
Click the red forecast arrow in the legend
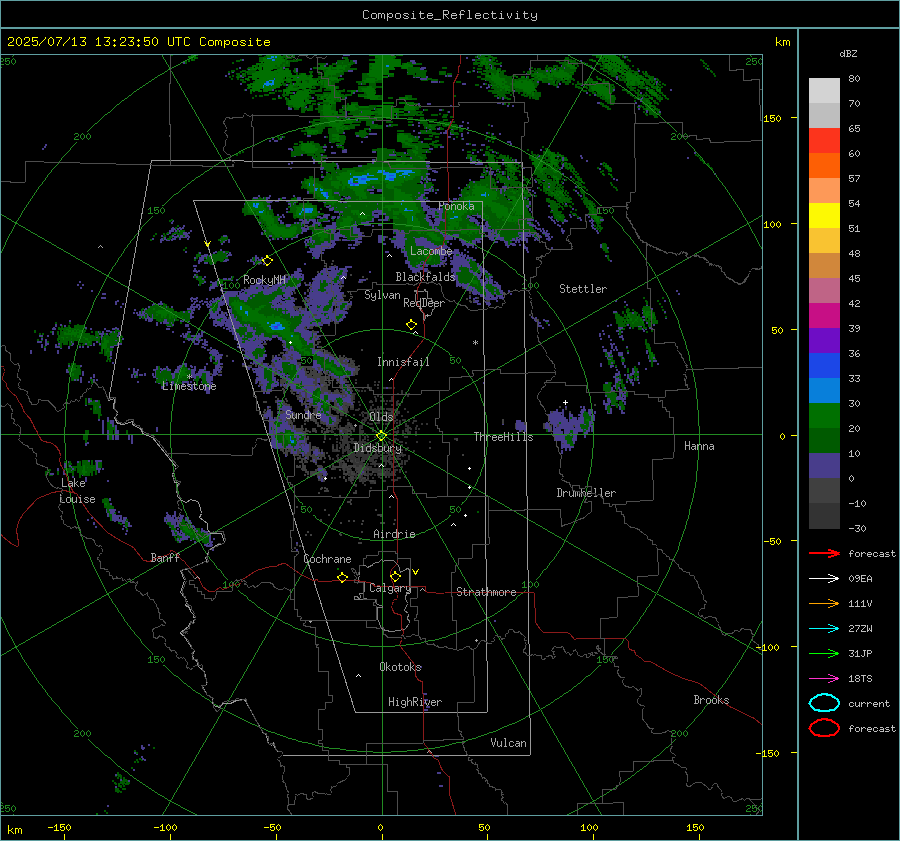point(824,553)
